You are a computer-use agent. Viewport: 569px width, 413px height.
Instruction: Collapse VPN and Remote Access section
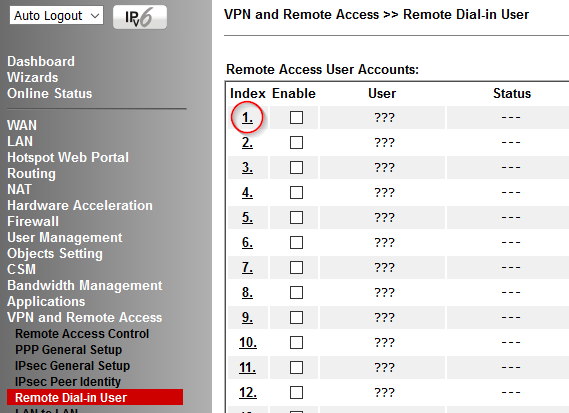tap(85, 318)
